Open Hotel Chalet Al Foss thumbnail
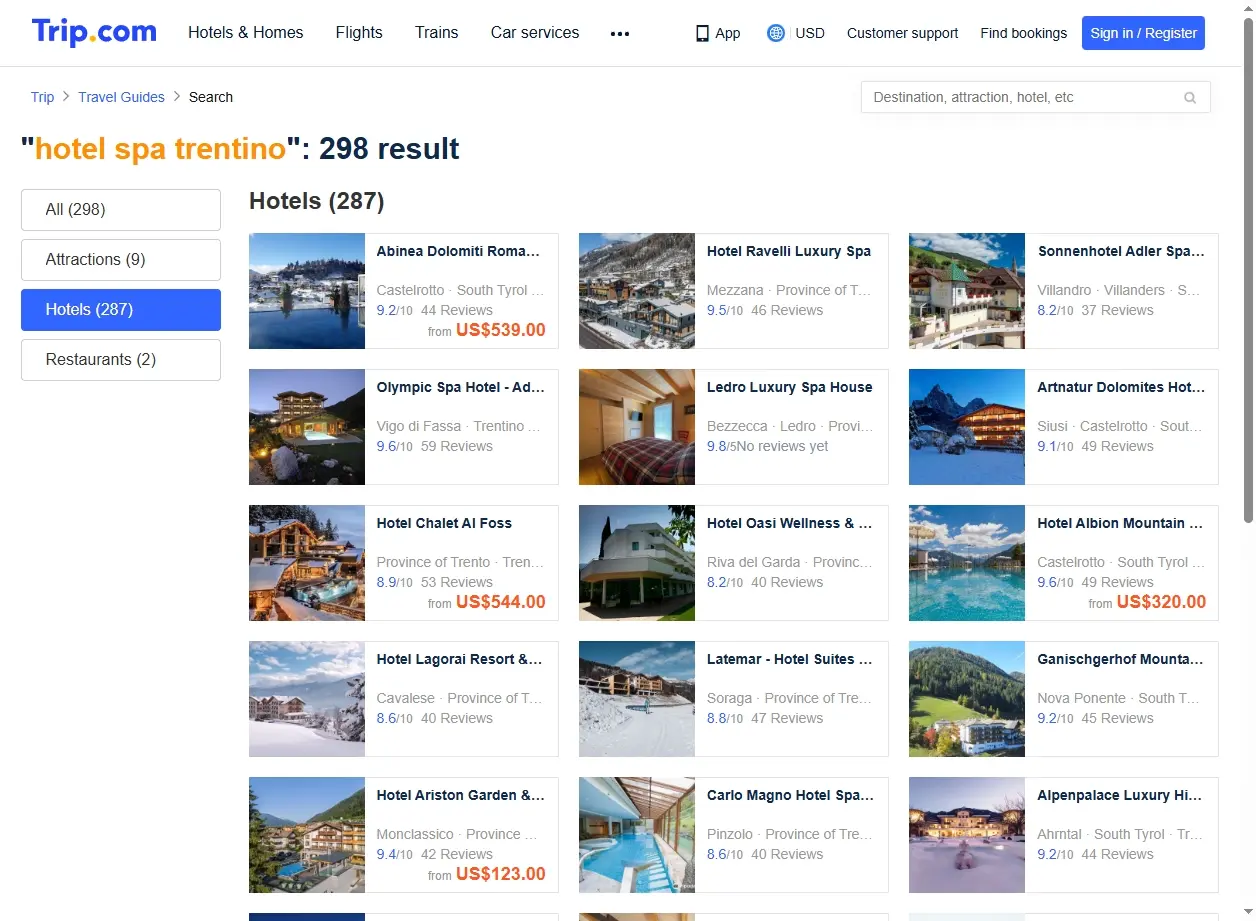Screen dimensions: 1256x921 [x=307, y=563]
